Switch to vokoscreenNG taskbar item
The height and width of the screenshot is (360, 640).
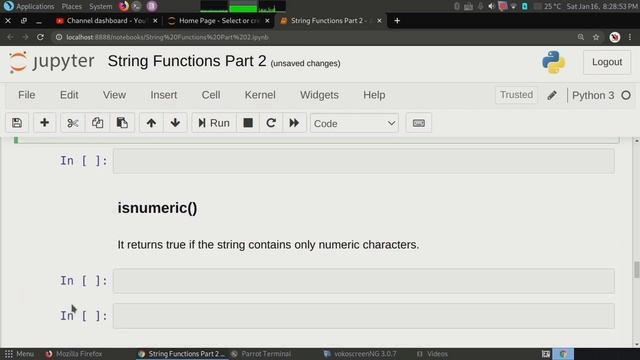360,354
